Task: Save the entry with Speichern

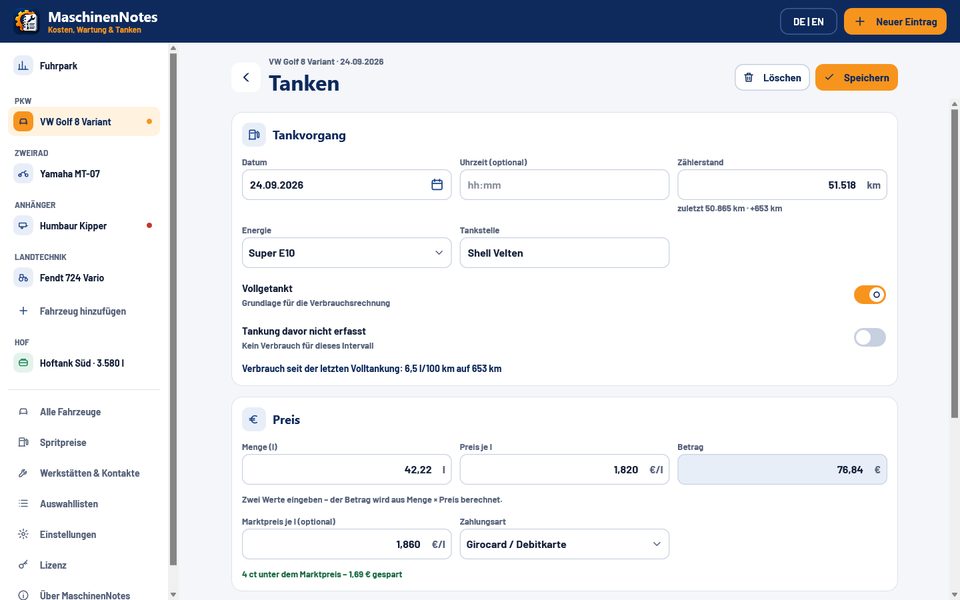Action: point(856,78)
